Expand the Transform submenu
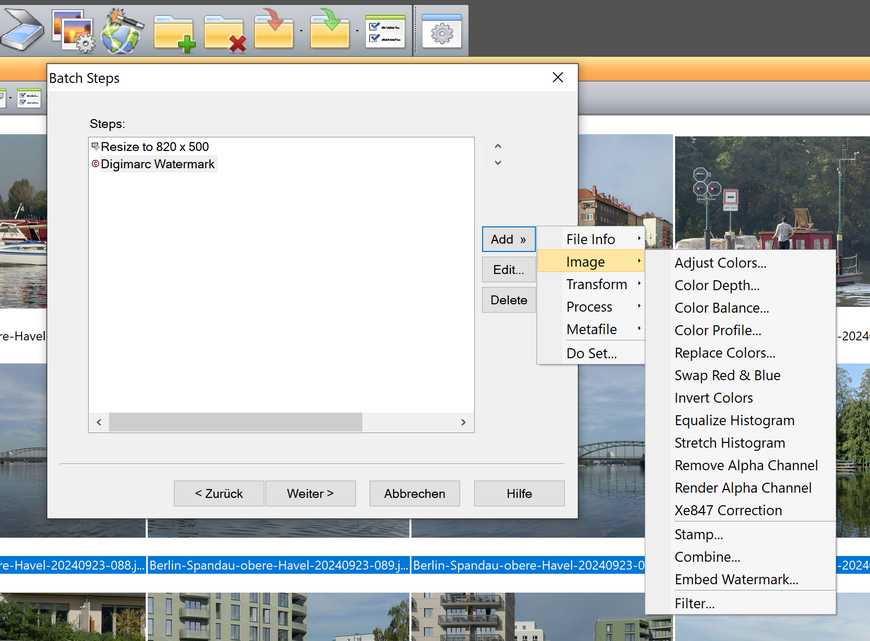The width and height of the screenshot is (870, 641). (x=596, y=284)
